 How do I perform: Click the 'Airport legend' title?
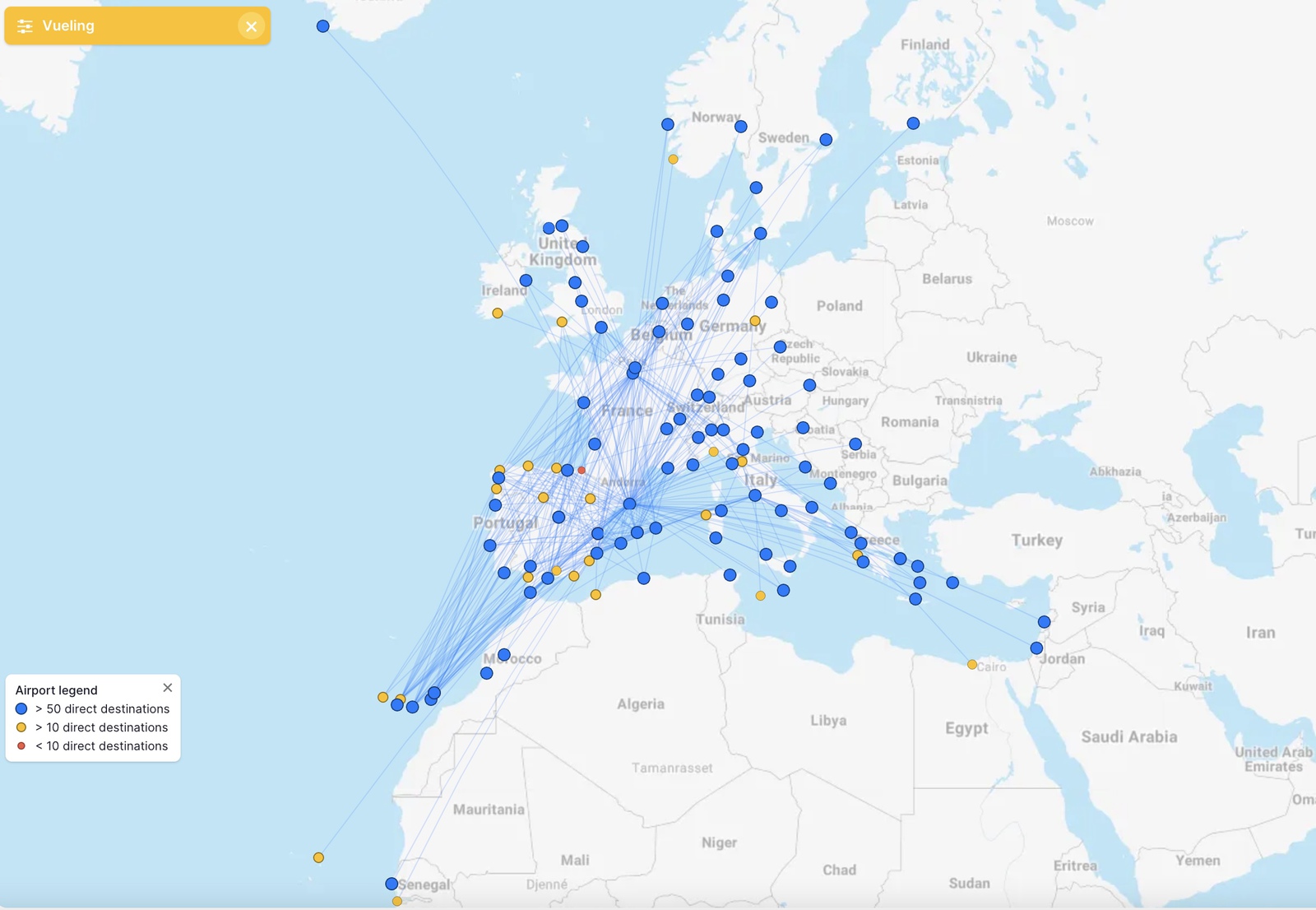click(57, 690)
